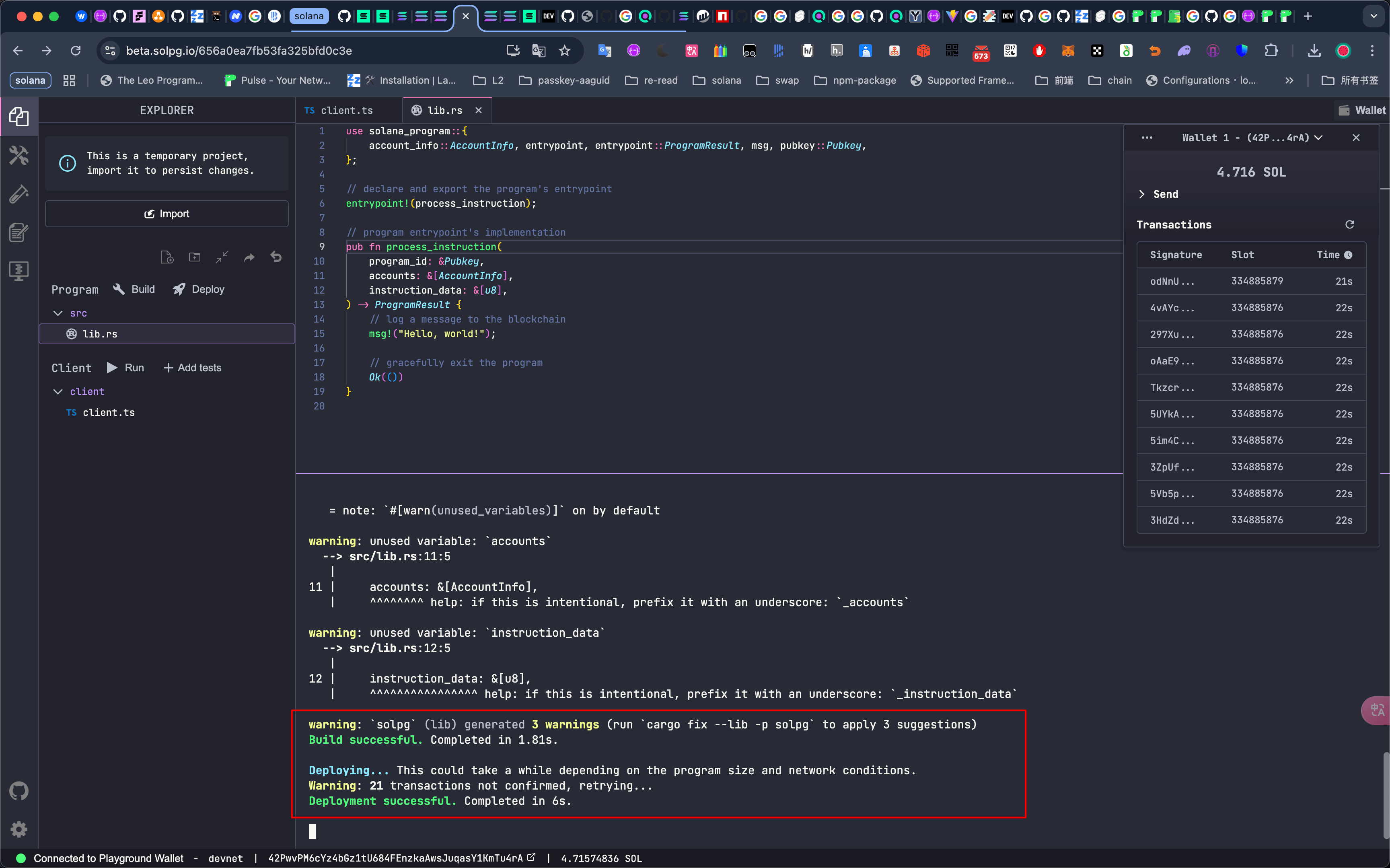1390x868 pixels.
Task: Open lib.rs in file tree
Action: point(167,334)
